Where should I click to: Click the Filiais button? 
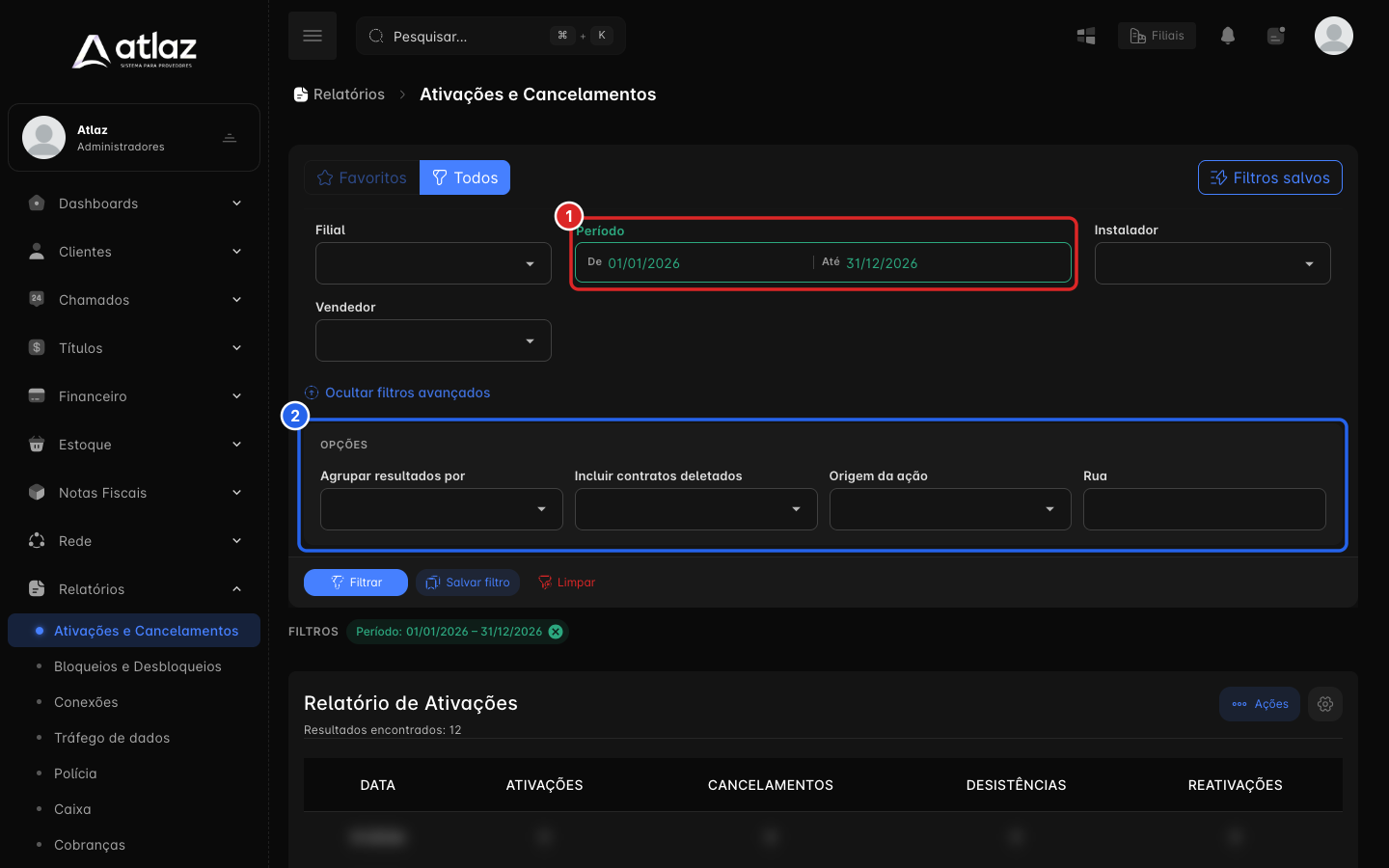(x=1157, y=36)
